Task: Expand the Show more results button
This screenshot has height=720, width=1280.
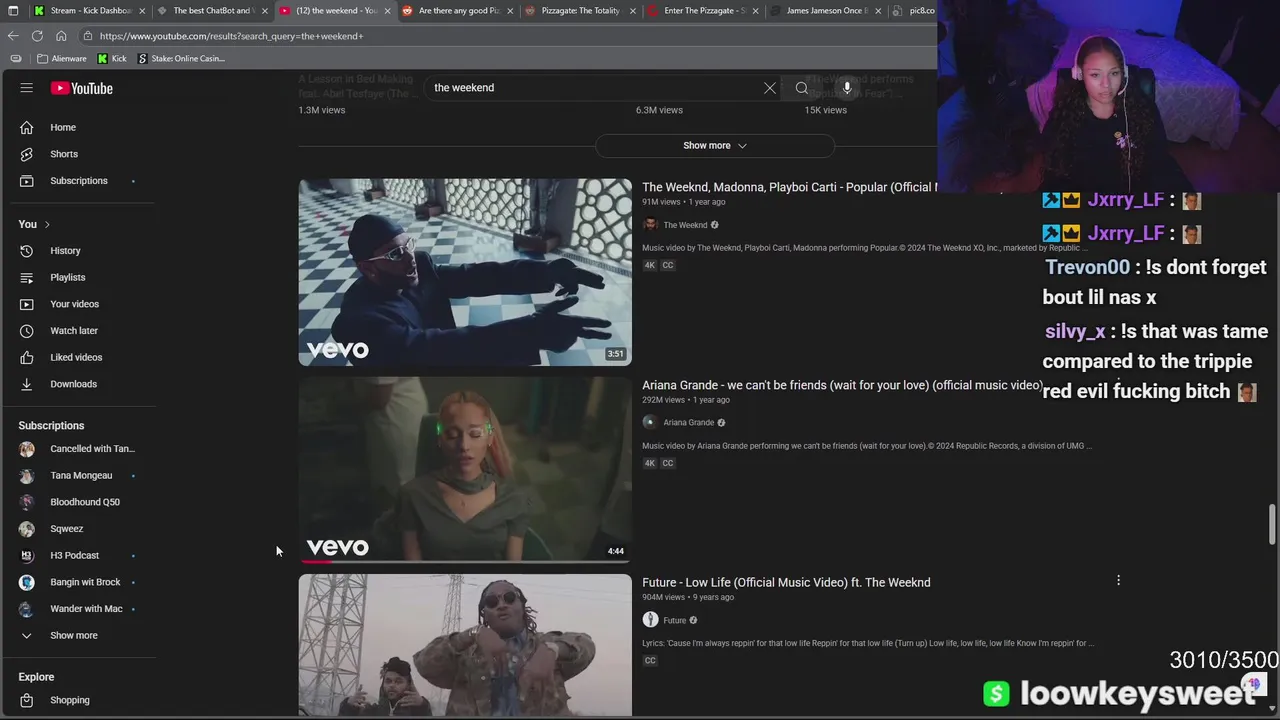Action: [x=715, y=146]
